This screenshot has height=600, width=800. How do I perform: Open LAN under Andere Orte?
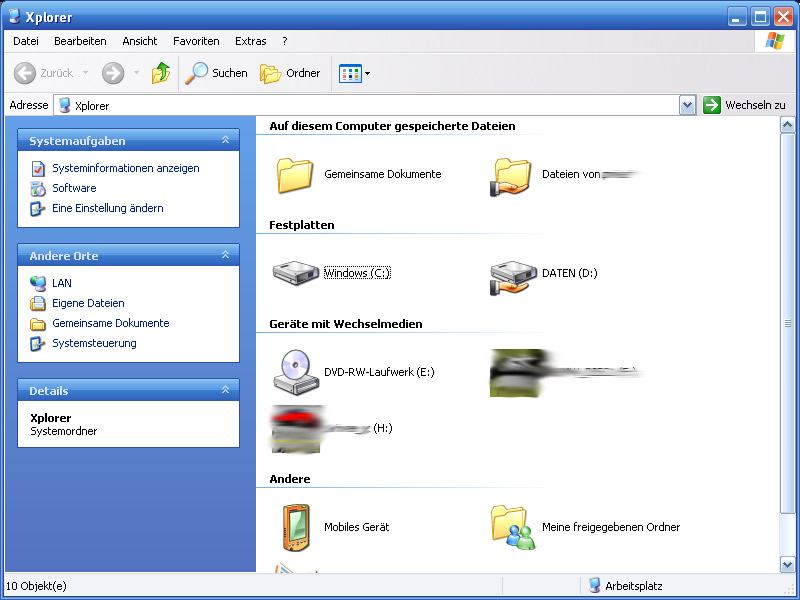(x=62, y=283)
